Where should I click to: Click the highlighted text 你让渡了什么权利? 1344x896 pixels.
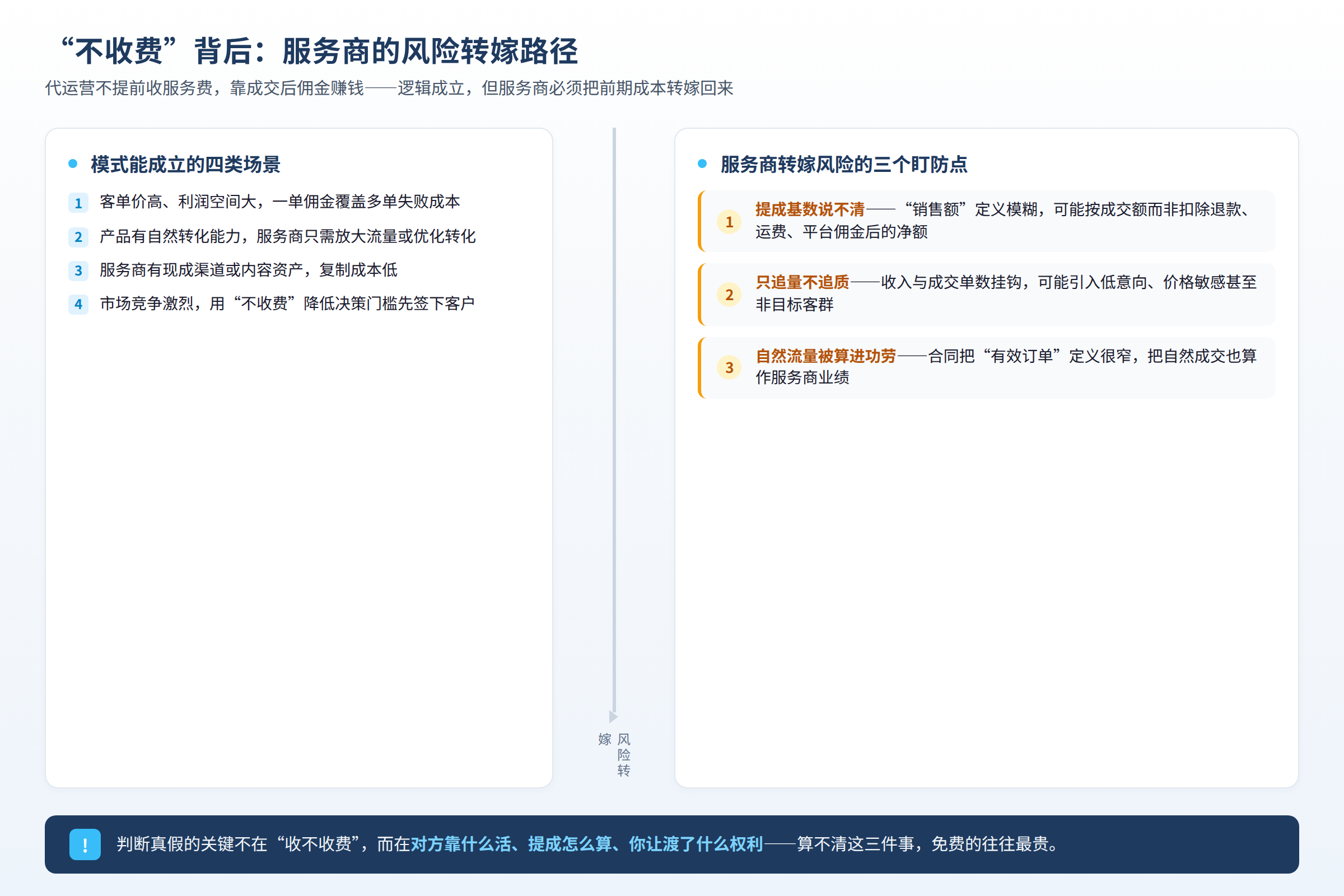(696, 844)
